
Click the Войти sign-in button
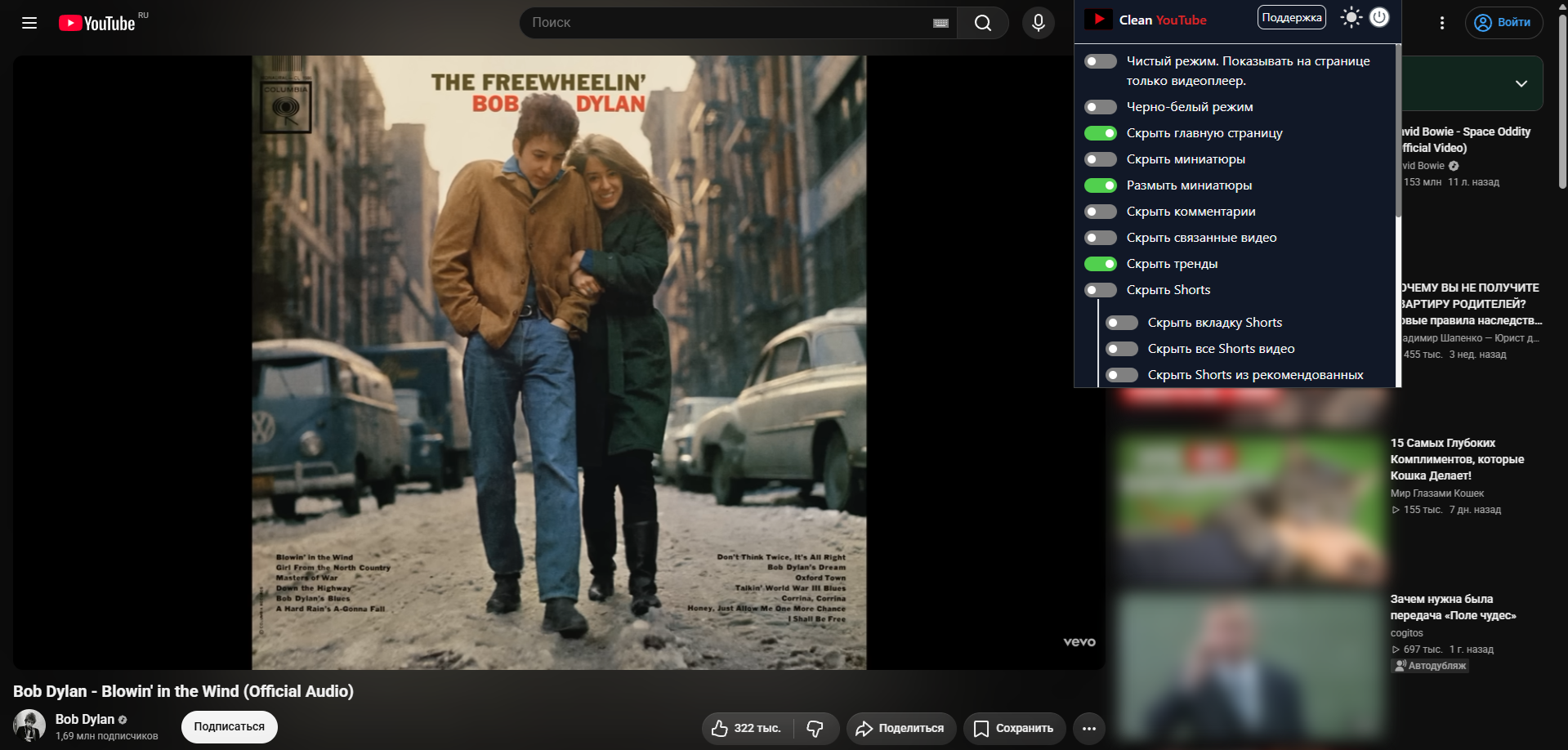1503,23
